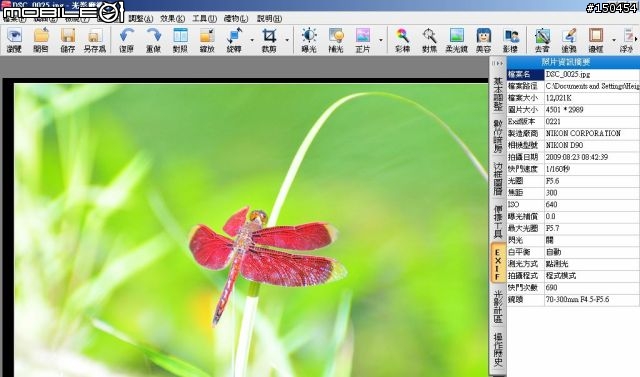Screen dimensions: 640x377
Task: Switch to the 基本調整 side tab
Action: tap(498, 94)
